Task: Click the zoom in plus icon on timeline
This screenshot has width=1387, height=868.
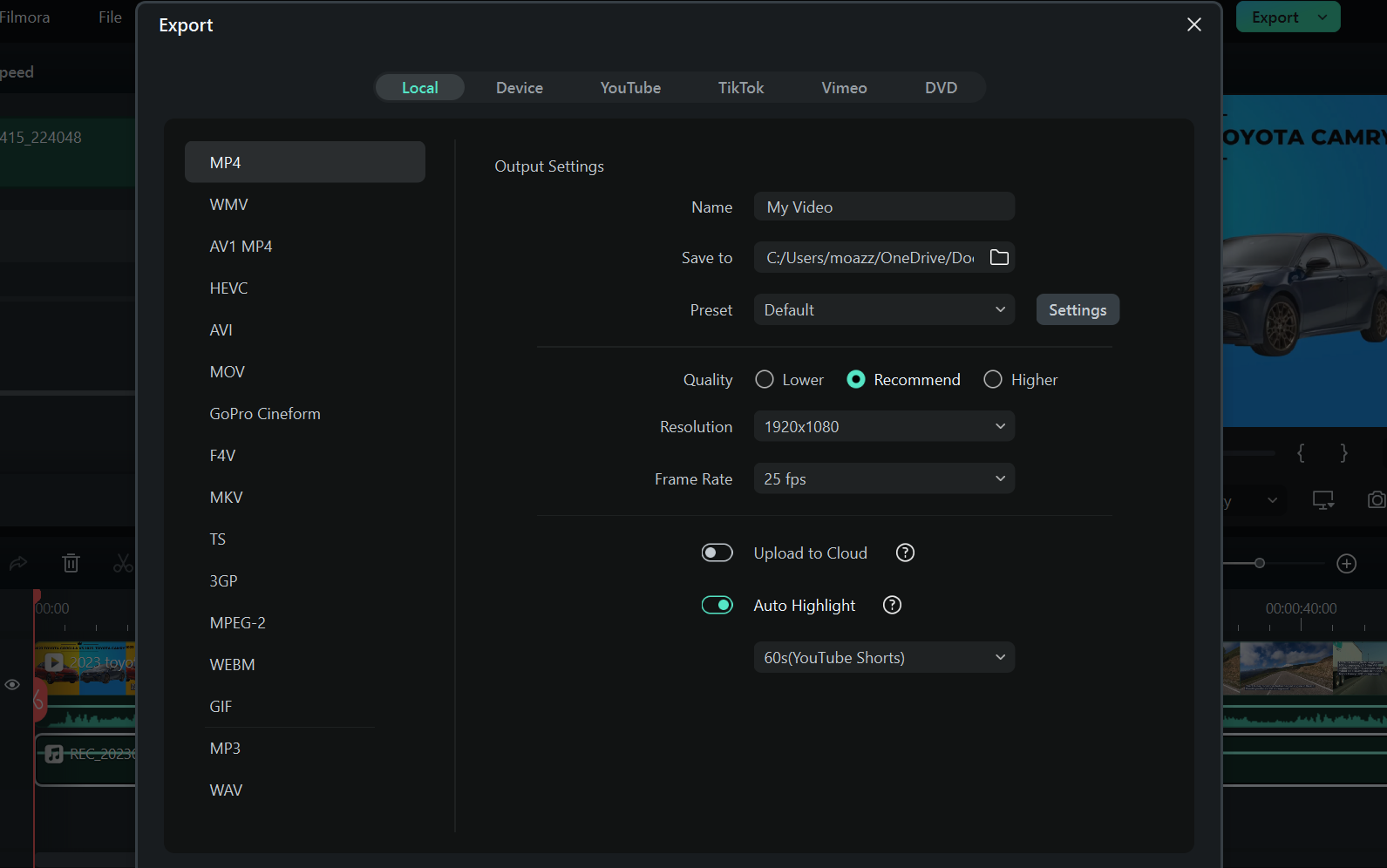Action: (1346, 564)
